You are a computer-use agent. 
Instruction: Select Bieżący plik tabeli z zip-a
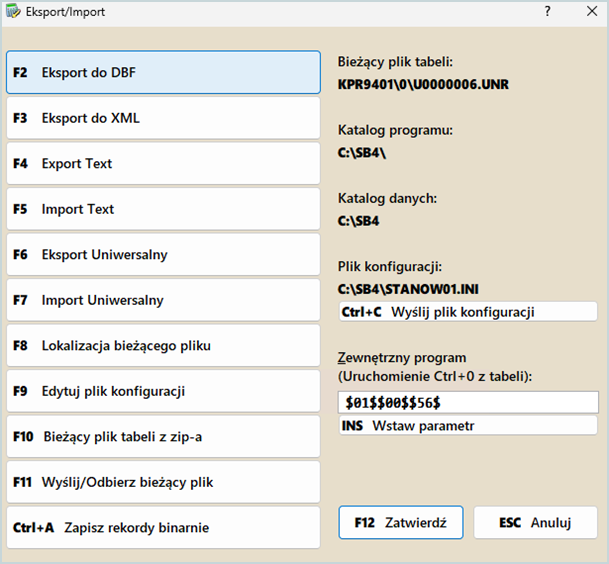pos(163,437)
